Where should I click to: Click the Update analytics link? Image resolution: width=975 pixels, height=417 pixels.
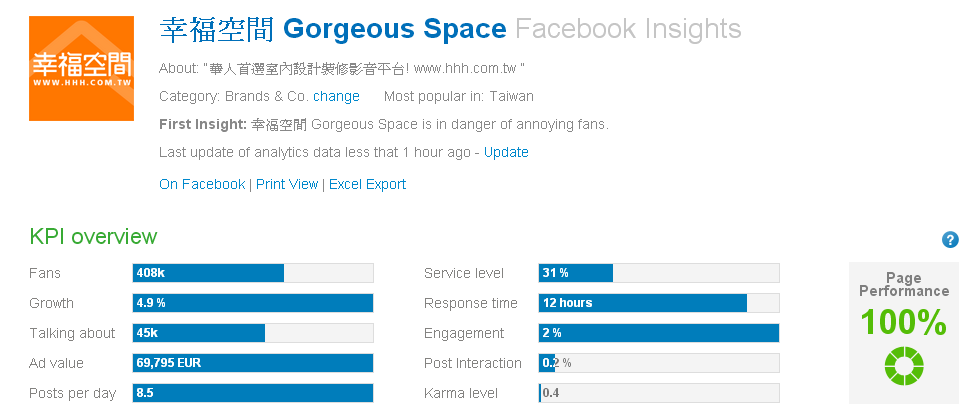[x=506, y=152]
